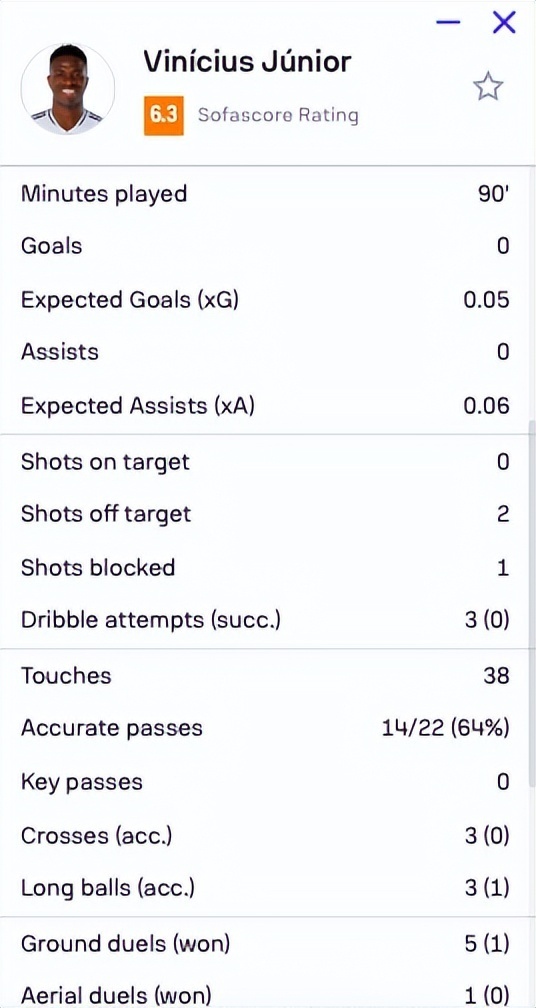This screenshot has width=536, height=1008.
Task: Click the Vinícius Júnior player name
Action: [x=247, y=62]
